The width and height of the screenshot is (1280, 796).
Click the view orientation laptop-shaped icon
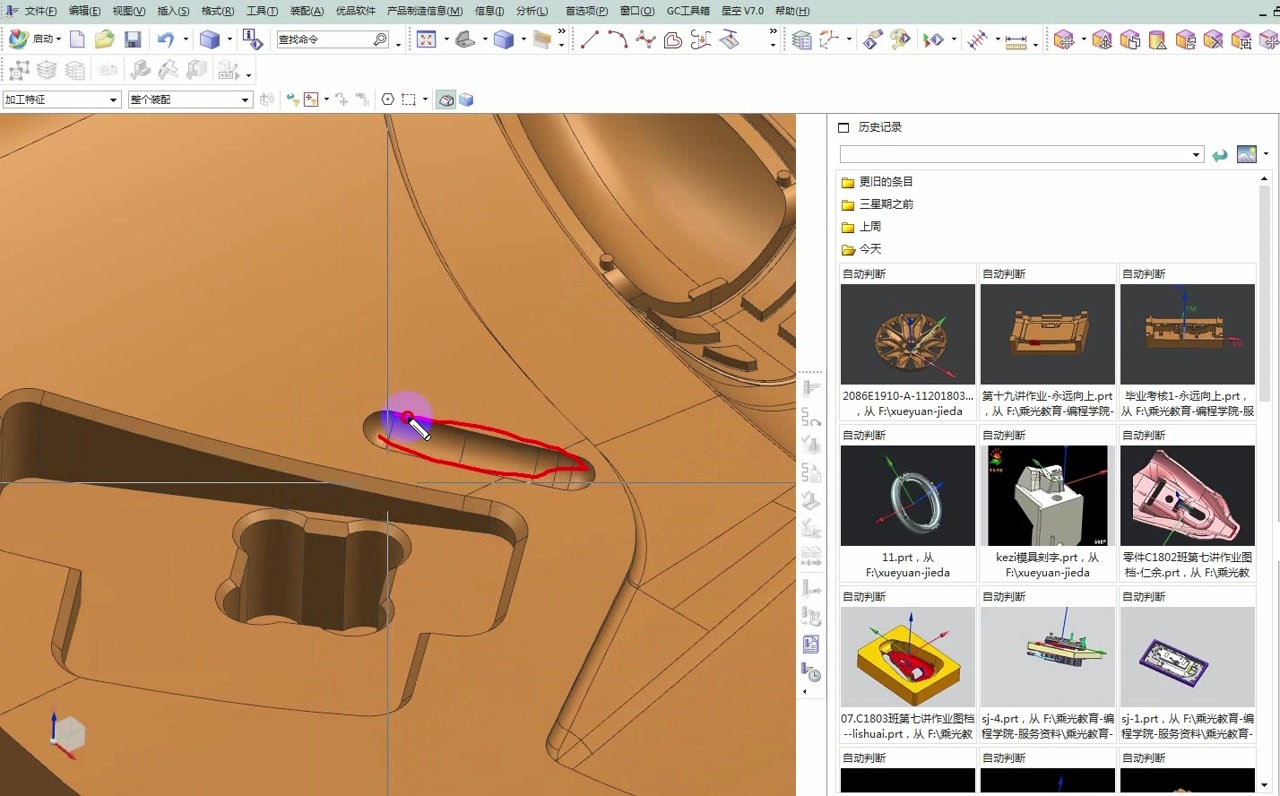point(465,39)
